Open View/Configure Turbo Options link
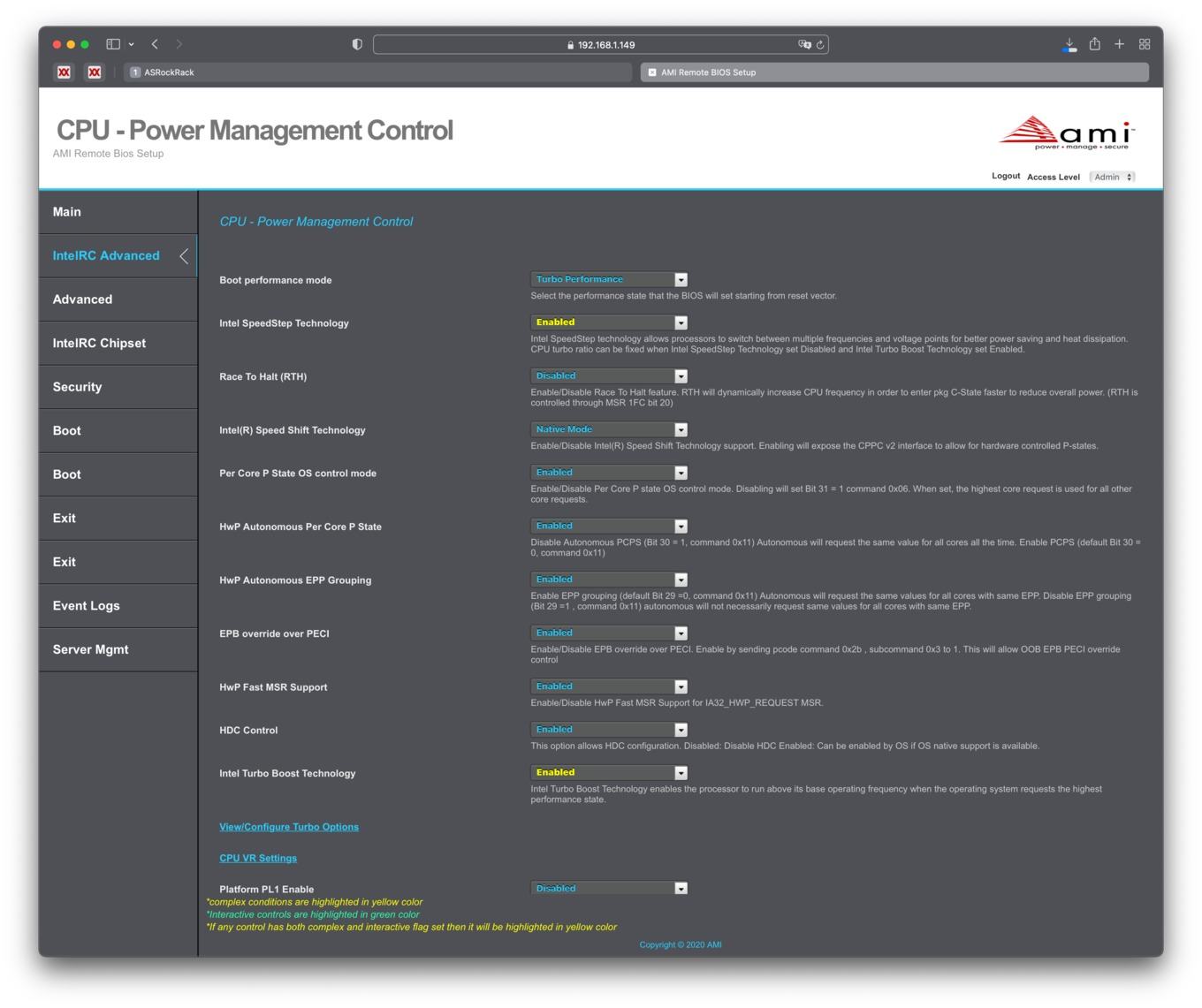Screen dimensions: 1202x1008 point(289,827)
